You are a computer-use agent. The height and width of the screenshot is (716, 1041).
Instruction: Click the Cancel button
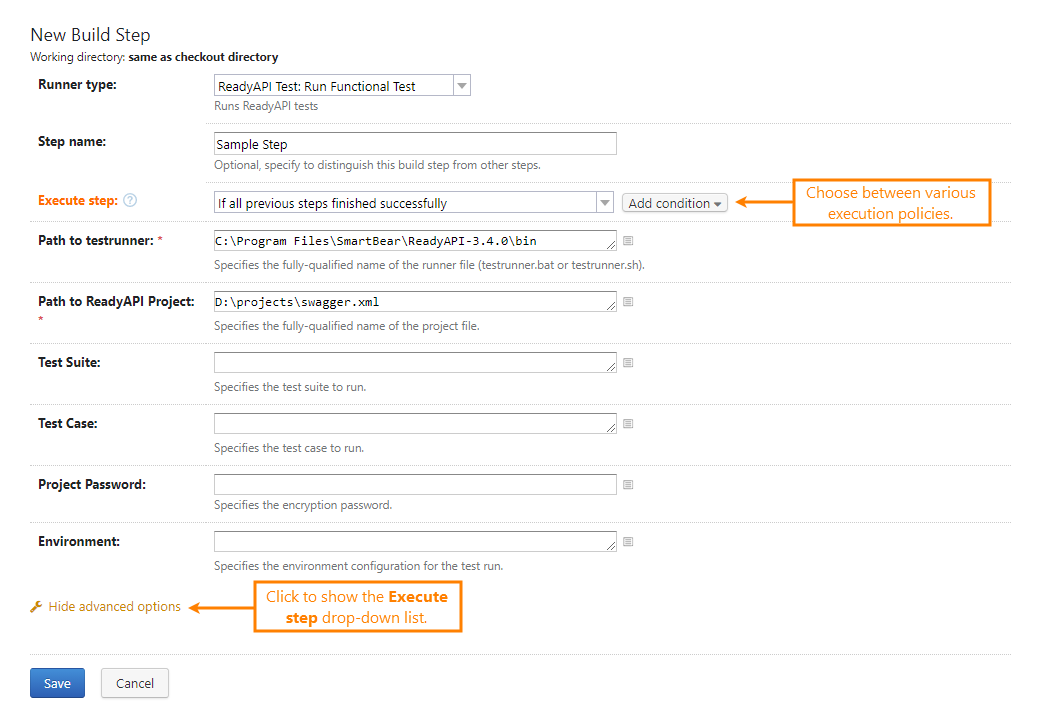134,683
